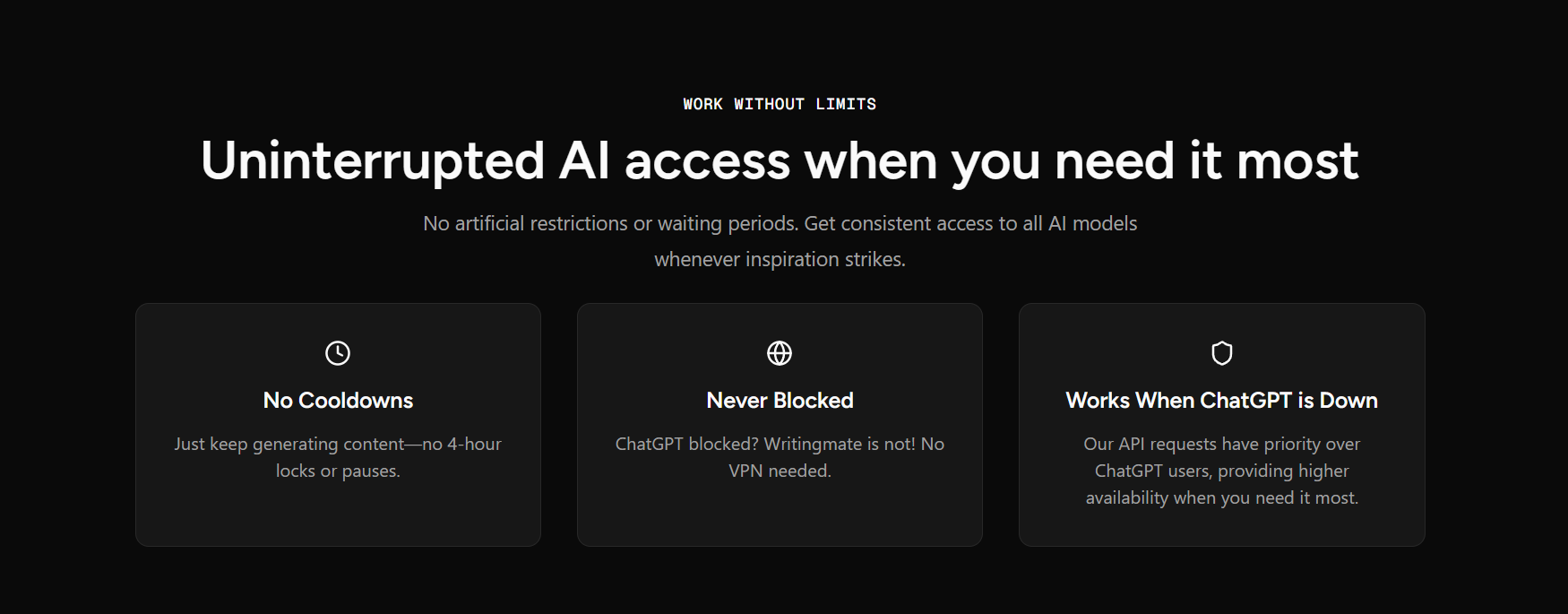Click the shield icon above Works When ChatGPT is Down

click(1222, 353)
